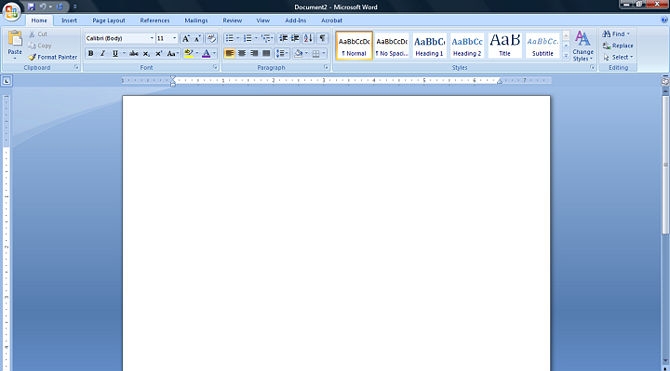Activate the Format Painter
670x371 pixels.
[53, 57]
